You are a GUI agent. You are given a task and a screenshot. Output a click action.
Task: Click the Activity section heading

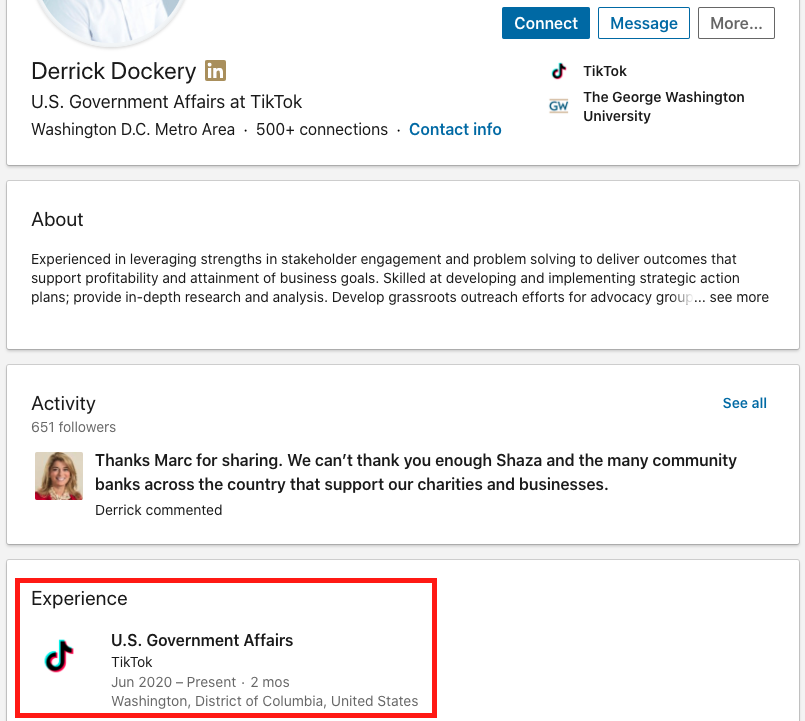pyautogui.click(x=63, y=404)
